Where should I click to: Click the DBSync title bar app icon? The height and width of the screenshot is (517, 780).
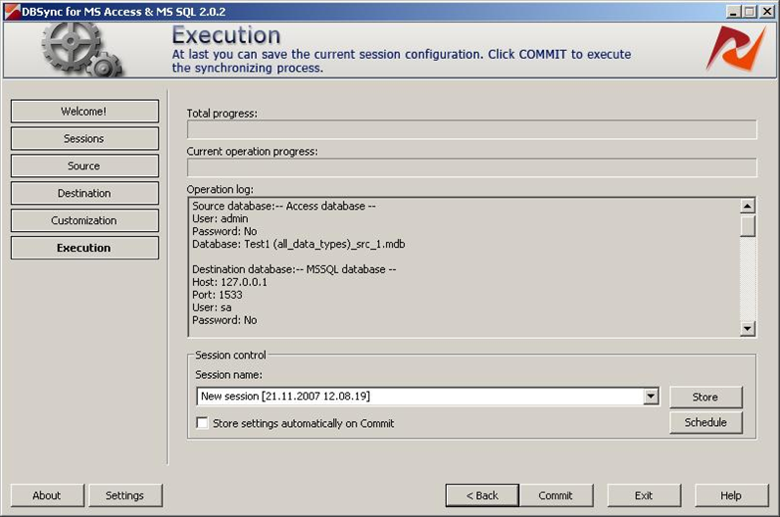click(x=12, y=11)
